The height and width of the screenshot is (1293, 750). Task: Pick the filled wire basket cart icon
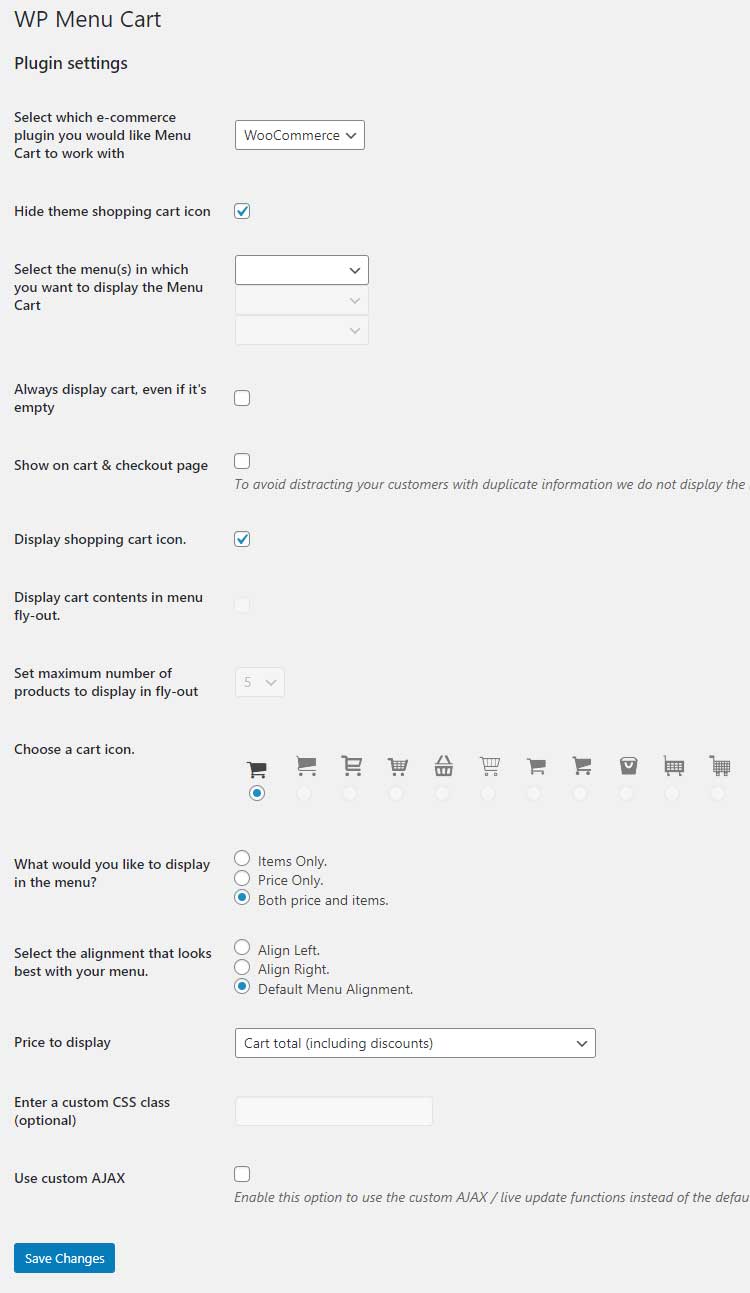pyautogui.click(x=397, y=793)
